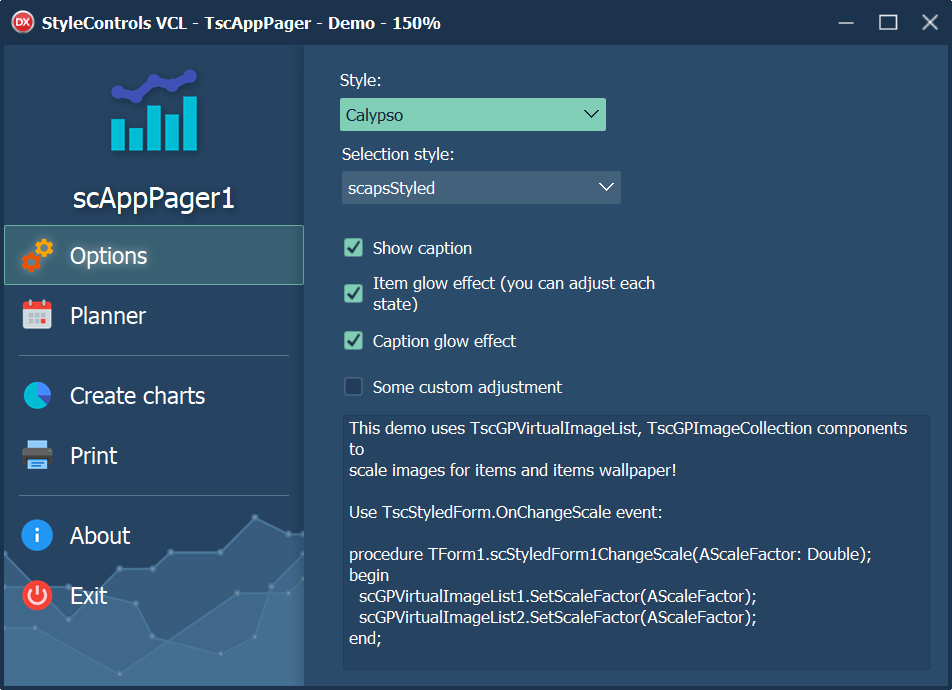Click the blue info About icon
Screen dimensions: 952x690
pos(37,535)
